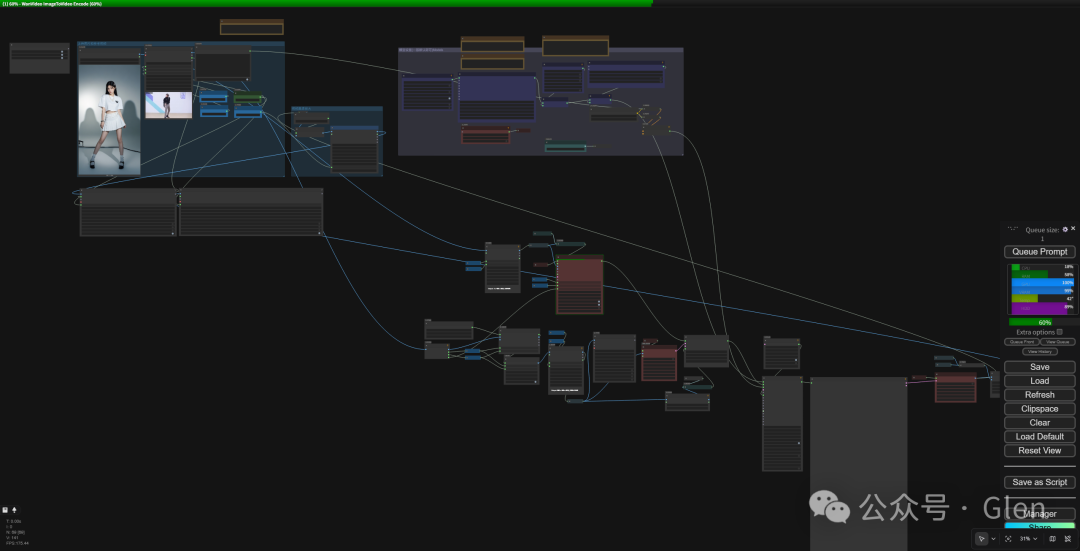Click the T: 0.00s stat text
The height and width of the screenshot is (551, 1080).
[14, 521]
